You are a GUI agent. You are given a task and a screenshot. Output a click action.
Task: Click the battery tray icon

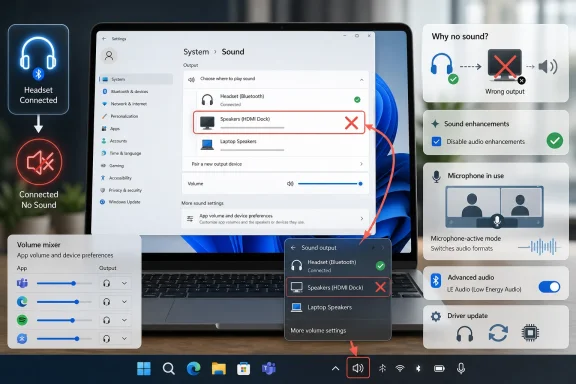coord(439,368)
